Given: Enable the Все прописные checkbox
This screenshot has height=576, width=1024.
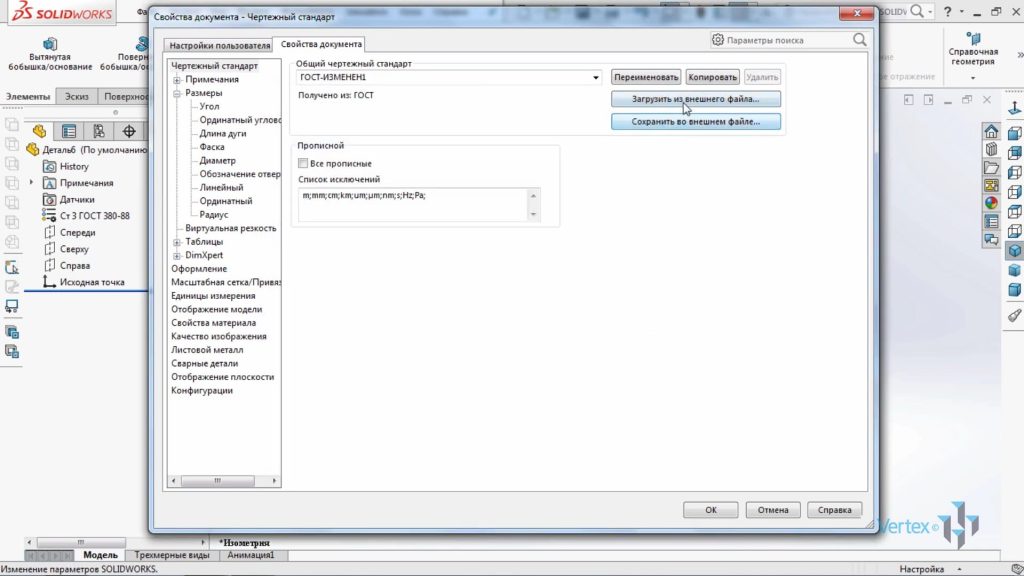Looking at the screenshot, I should pos(302,163).
